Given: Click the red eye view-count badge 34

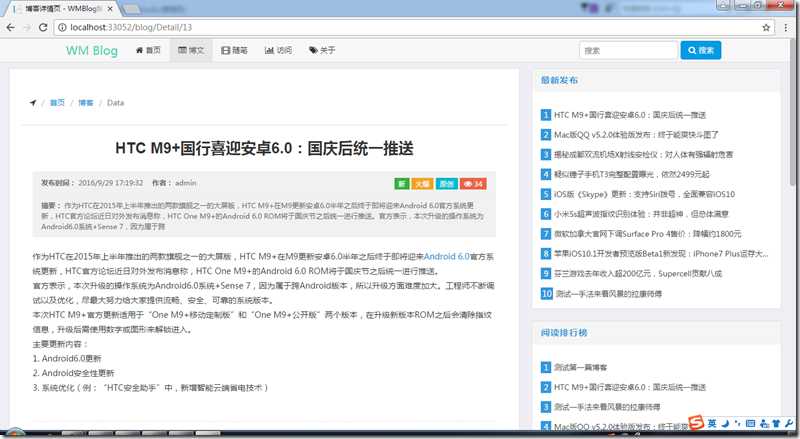Looking at the screenshot, I should 473,184.
